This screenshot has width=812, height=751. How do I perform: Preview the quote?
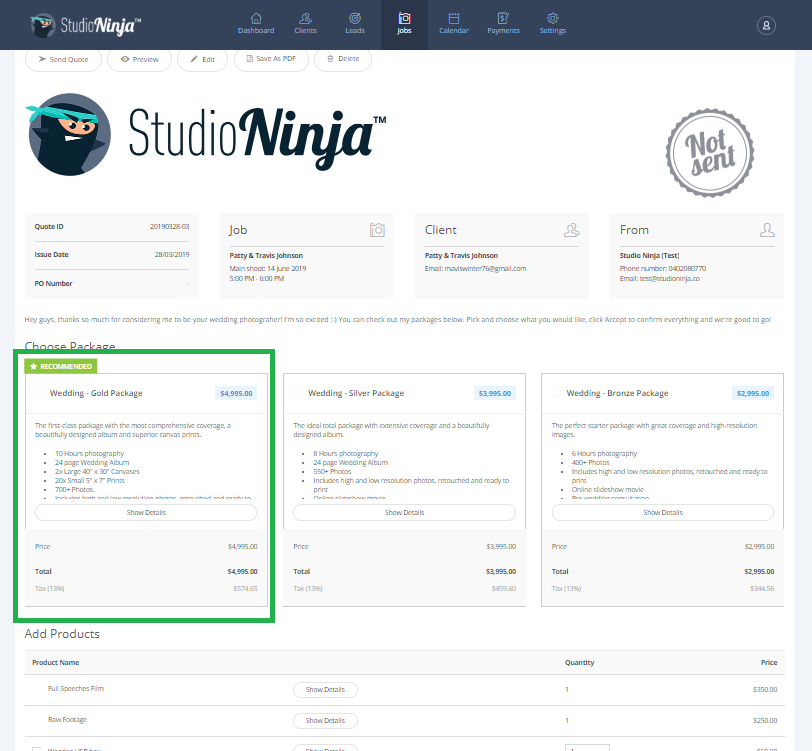[x=139, y=60]
